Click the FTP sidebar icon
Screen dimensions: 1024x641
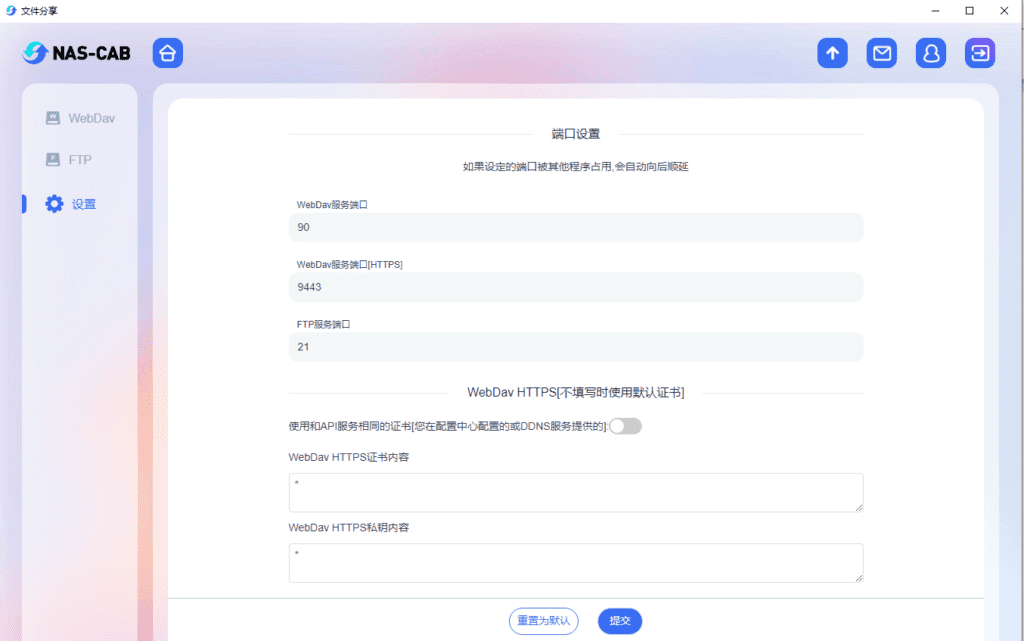(53, 160)
